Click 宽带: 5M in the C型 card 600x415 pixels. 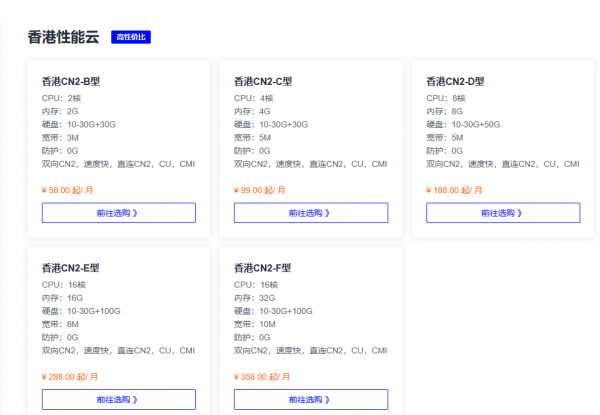click(x=253, y=138)
